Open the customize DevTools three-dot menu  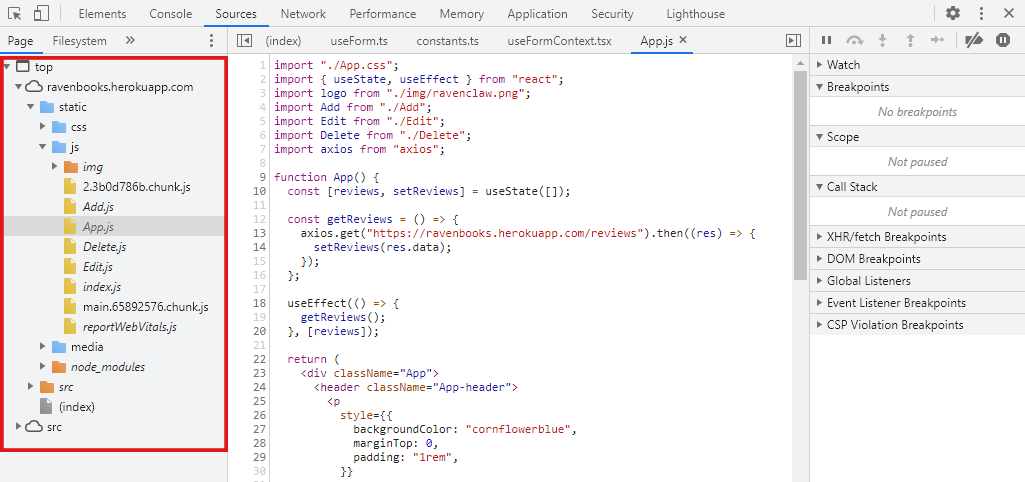click(x=981, y=13)
